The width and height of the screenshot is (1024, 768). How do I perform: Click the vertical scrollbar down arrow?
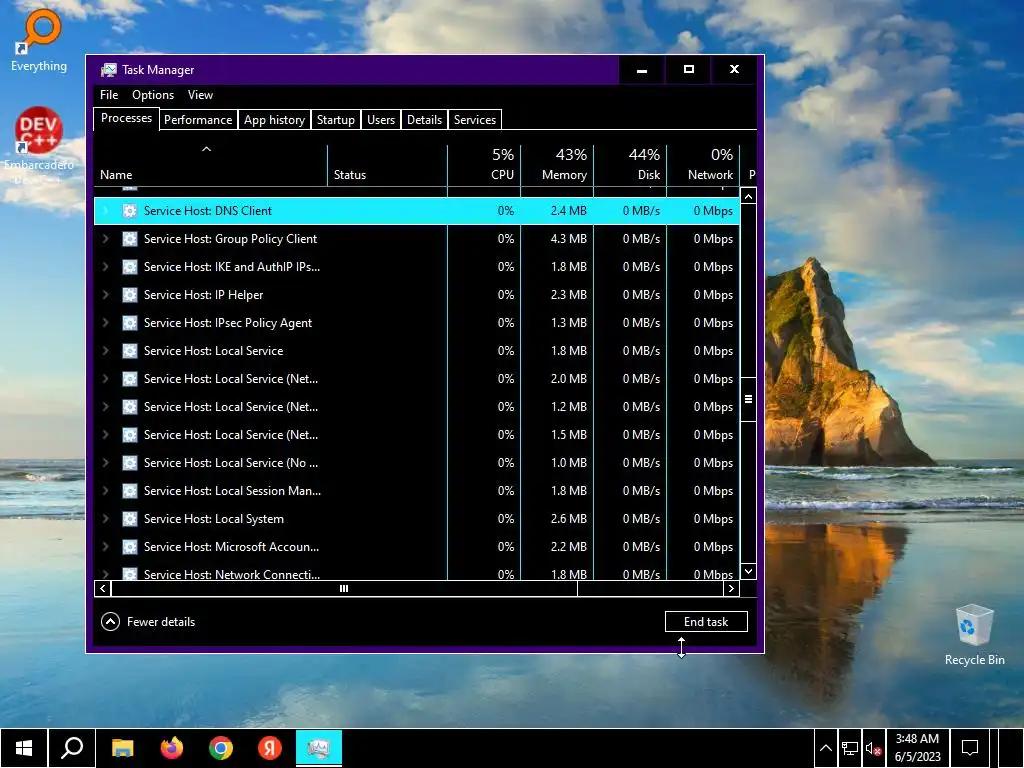tap(748, 571)
